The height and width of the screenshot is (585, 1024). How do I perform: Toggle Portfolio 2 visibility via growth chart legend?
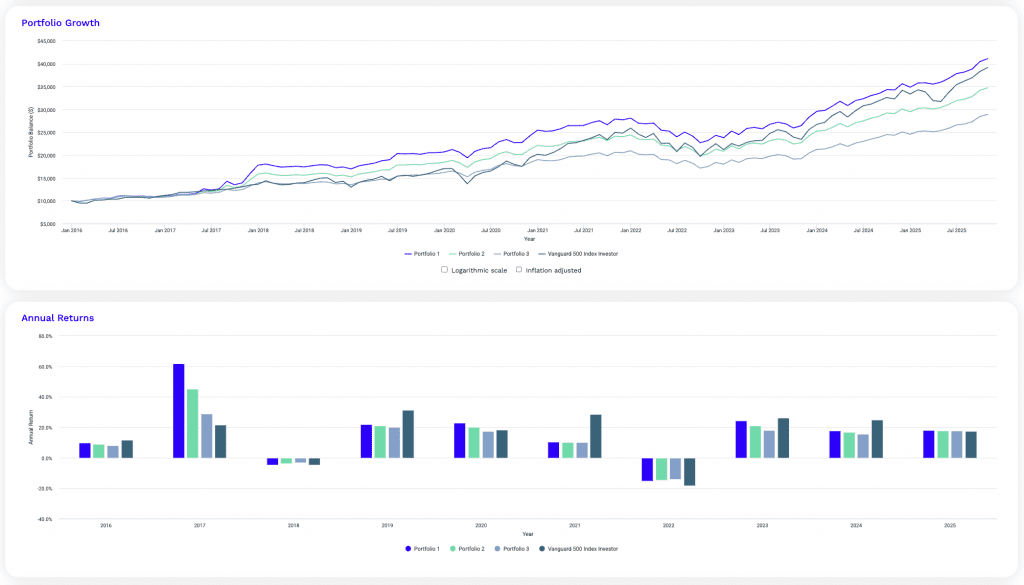pyautogui.click(x=465, y=255)
